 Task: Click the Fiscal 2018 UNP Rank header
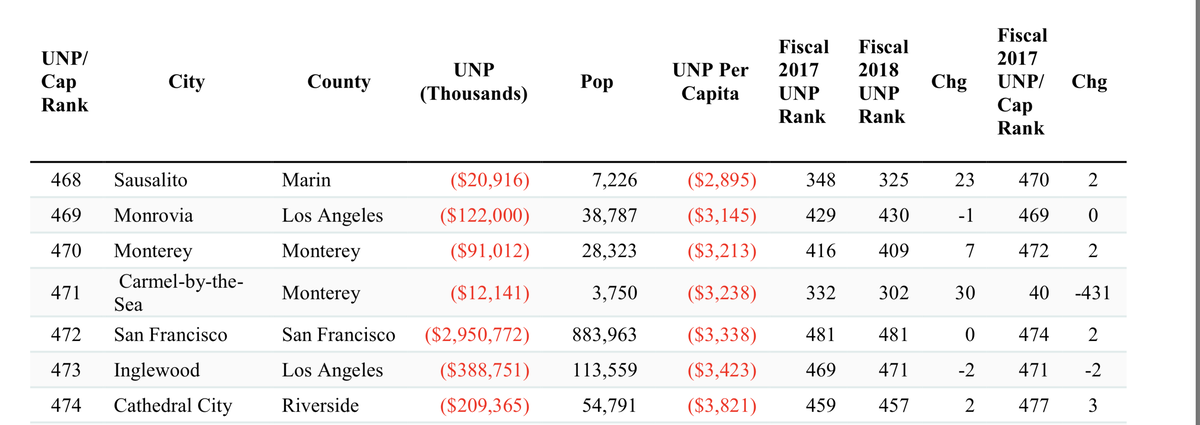883,82
